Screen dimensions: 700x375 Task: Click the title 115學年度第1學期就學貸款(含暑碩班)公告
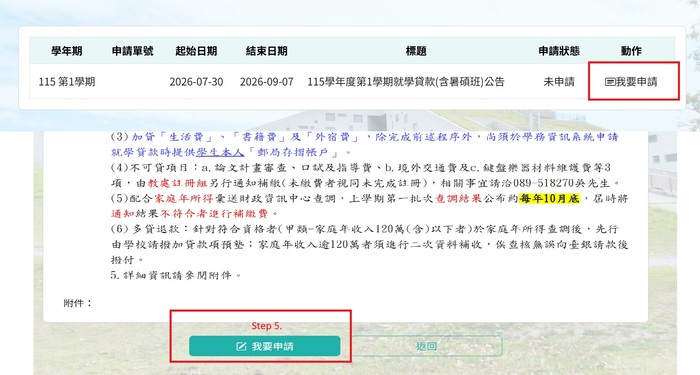406,82
